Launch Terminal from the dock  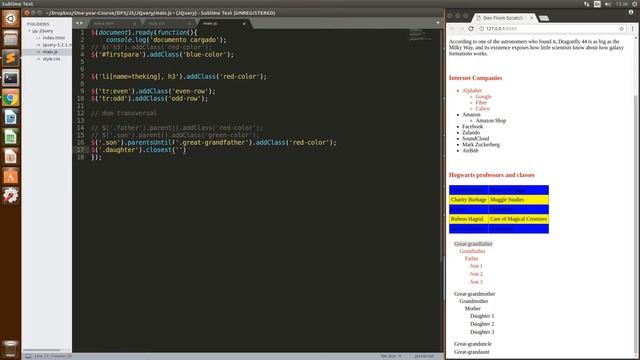(11, 78)
